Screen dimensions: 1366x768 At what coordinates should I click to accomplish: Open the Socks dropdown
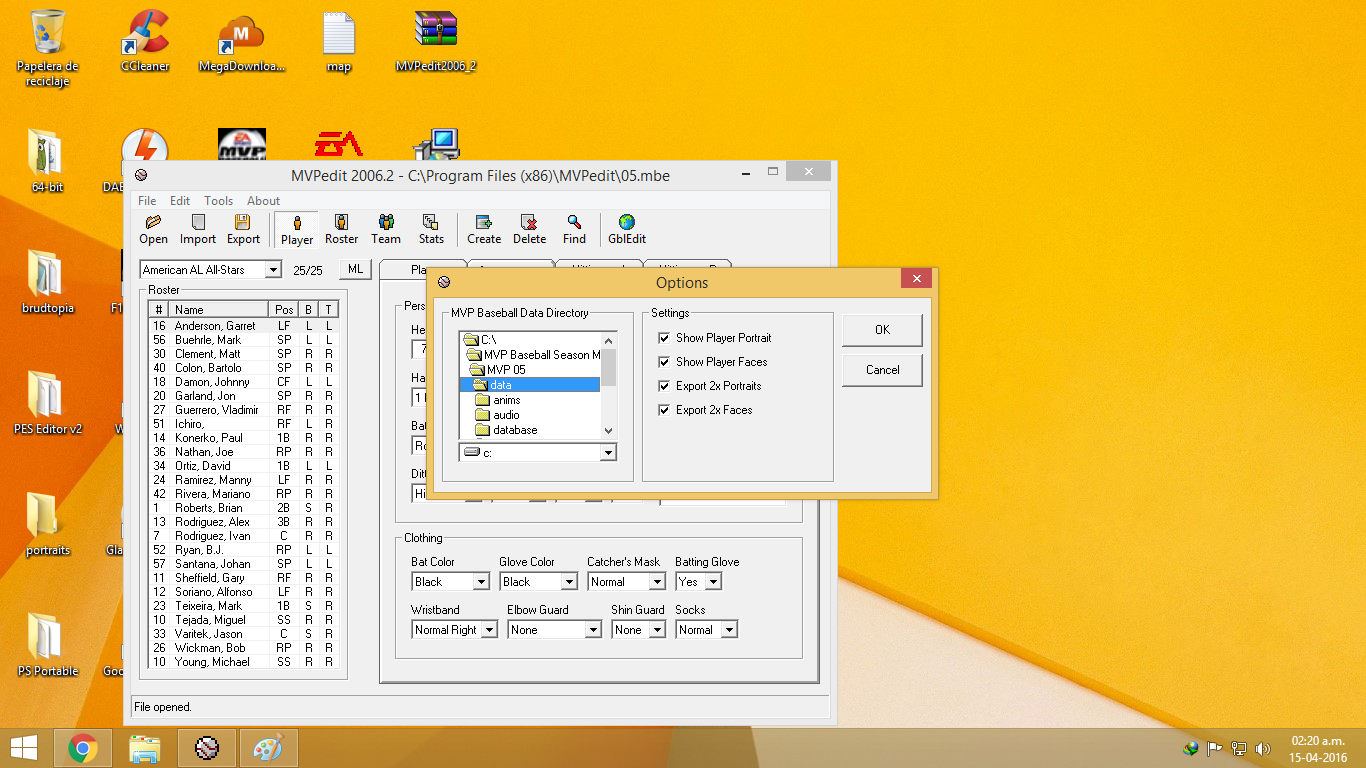coord(729,630)
